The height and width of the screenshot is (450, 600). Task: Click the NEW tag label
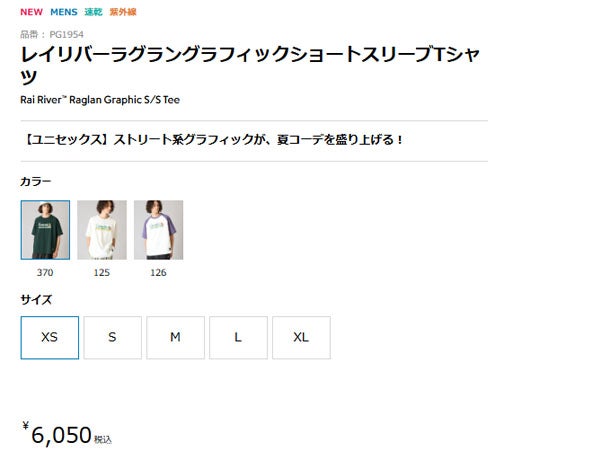31,12
